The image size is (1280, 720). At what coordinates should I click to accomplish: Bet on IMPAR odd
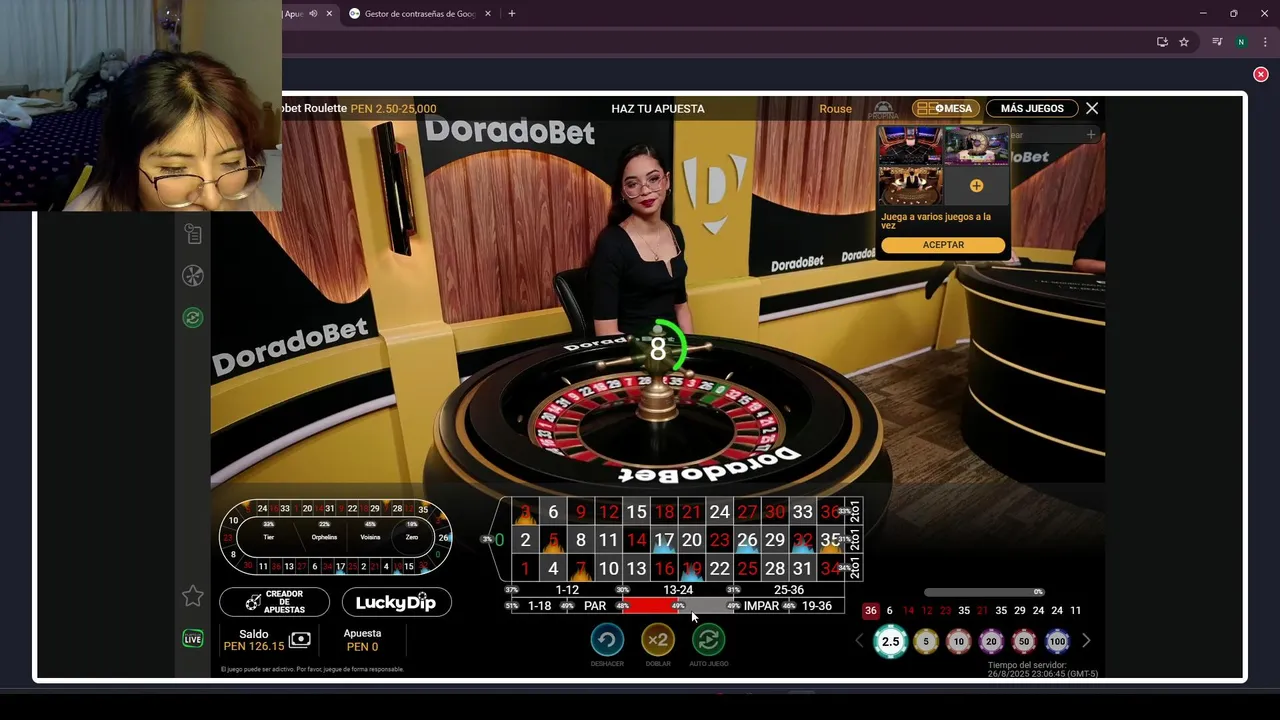coord(761,606)
